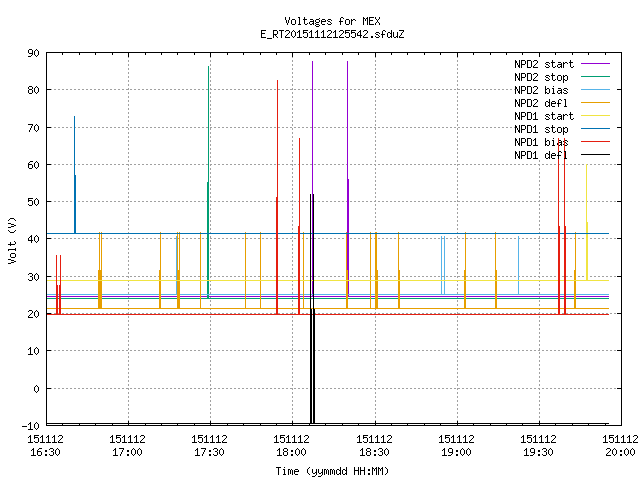Click the 'NPD1 defl' legend label
This screenshot has width=640, height=480.
(541, 156)
